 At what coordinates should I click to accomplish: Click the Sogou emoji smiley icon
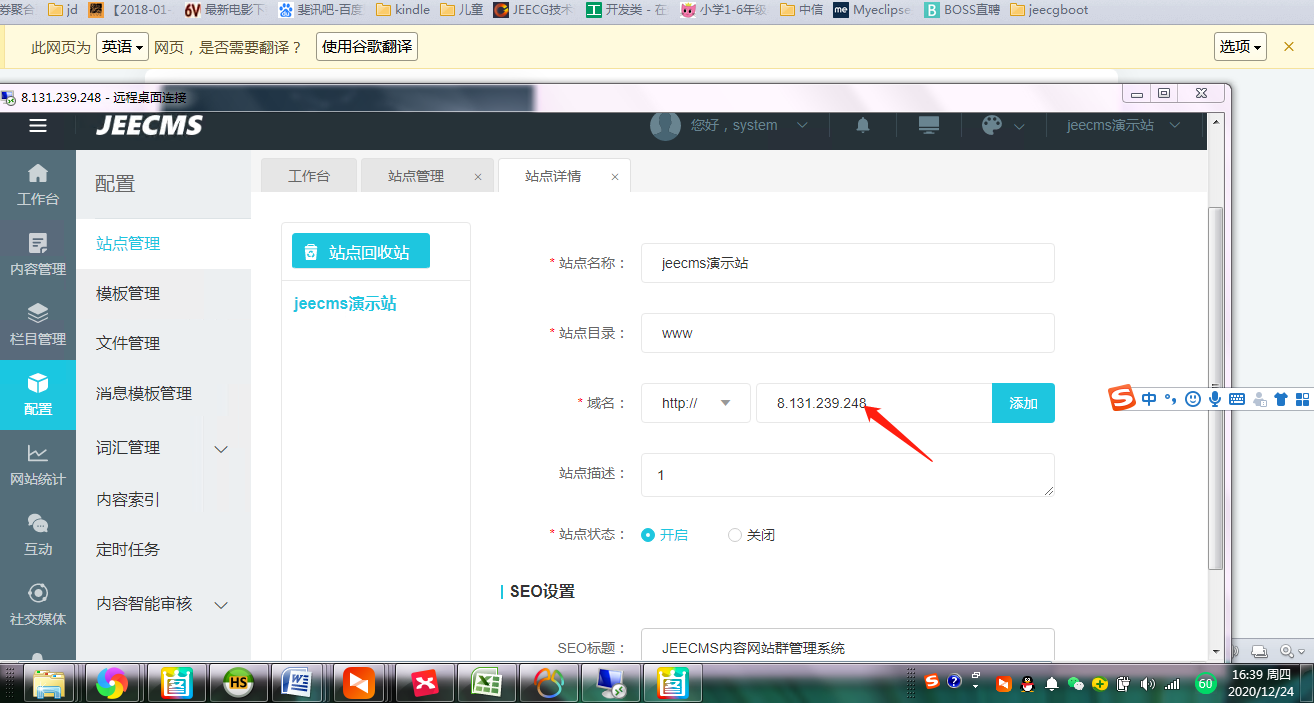1192,399
